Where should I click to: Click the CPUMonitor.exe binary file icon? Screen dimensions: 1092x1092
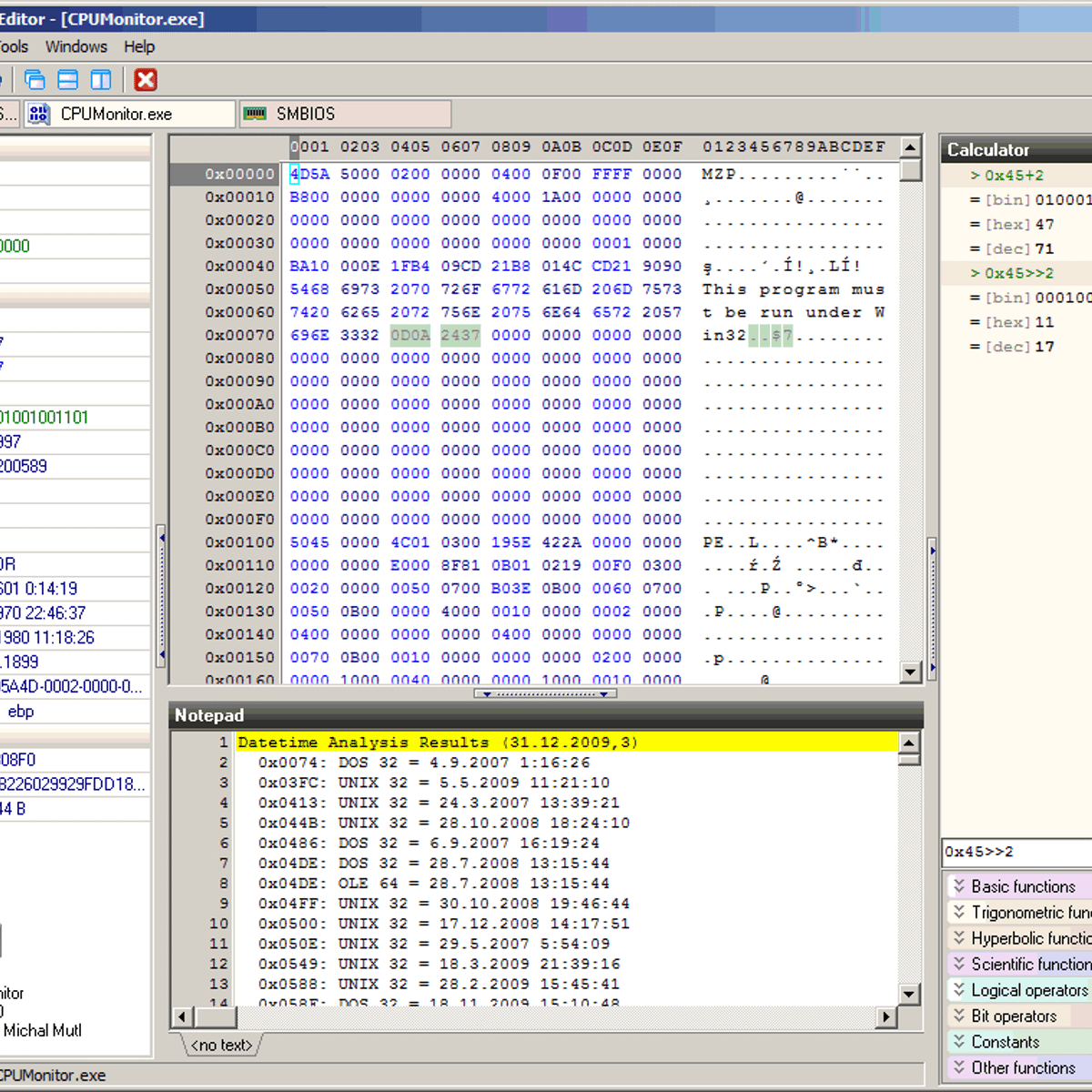38,114
